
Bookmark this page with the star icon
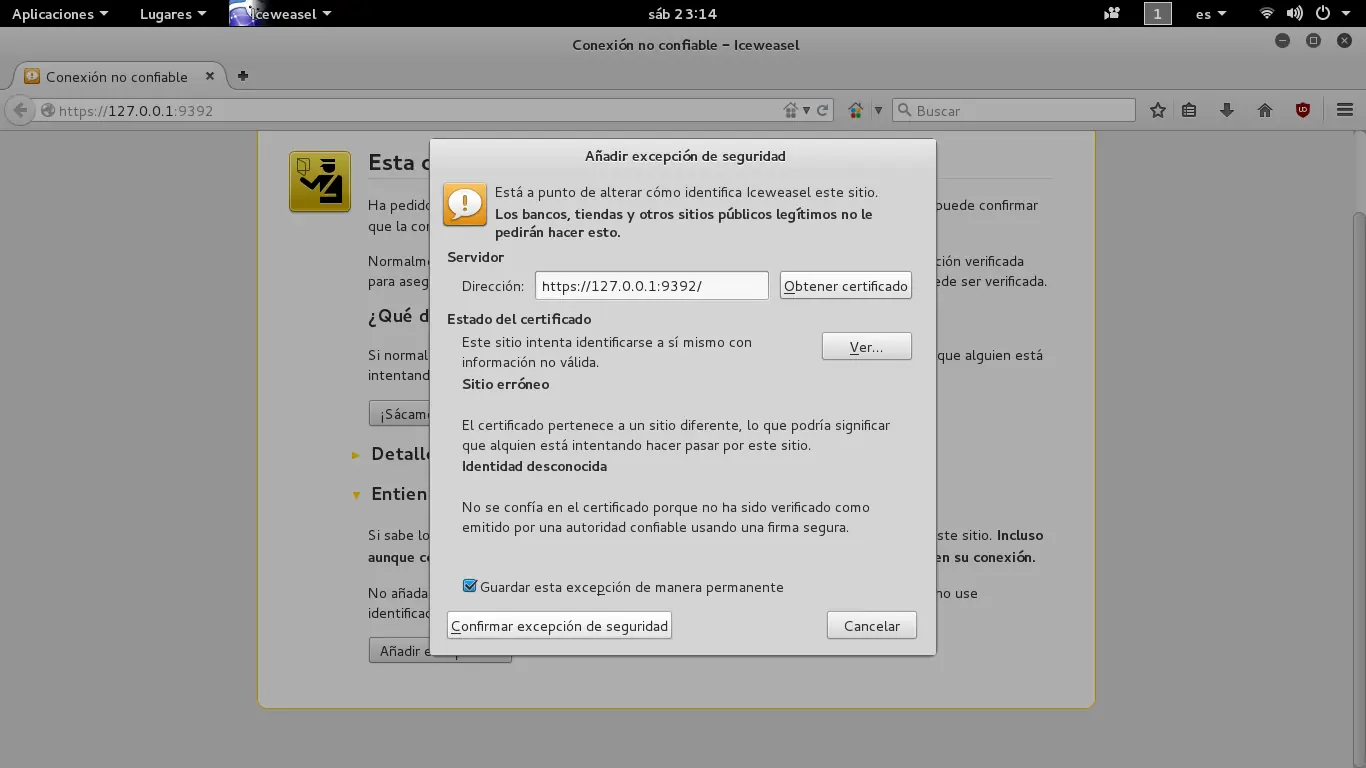coord(1158,111)
